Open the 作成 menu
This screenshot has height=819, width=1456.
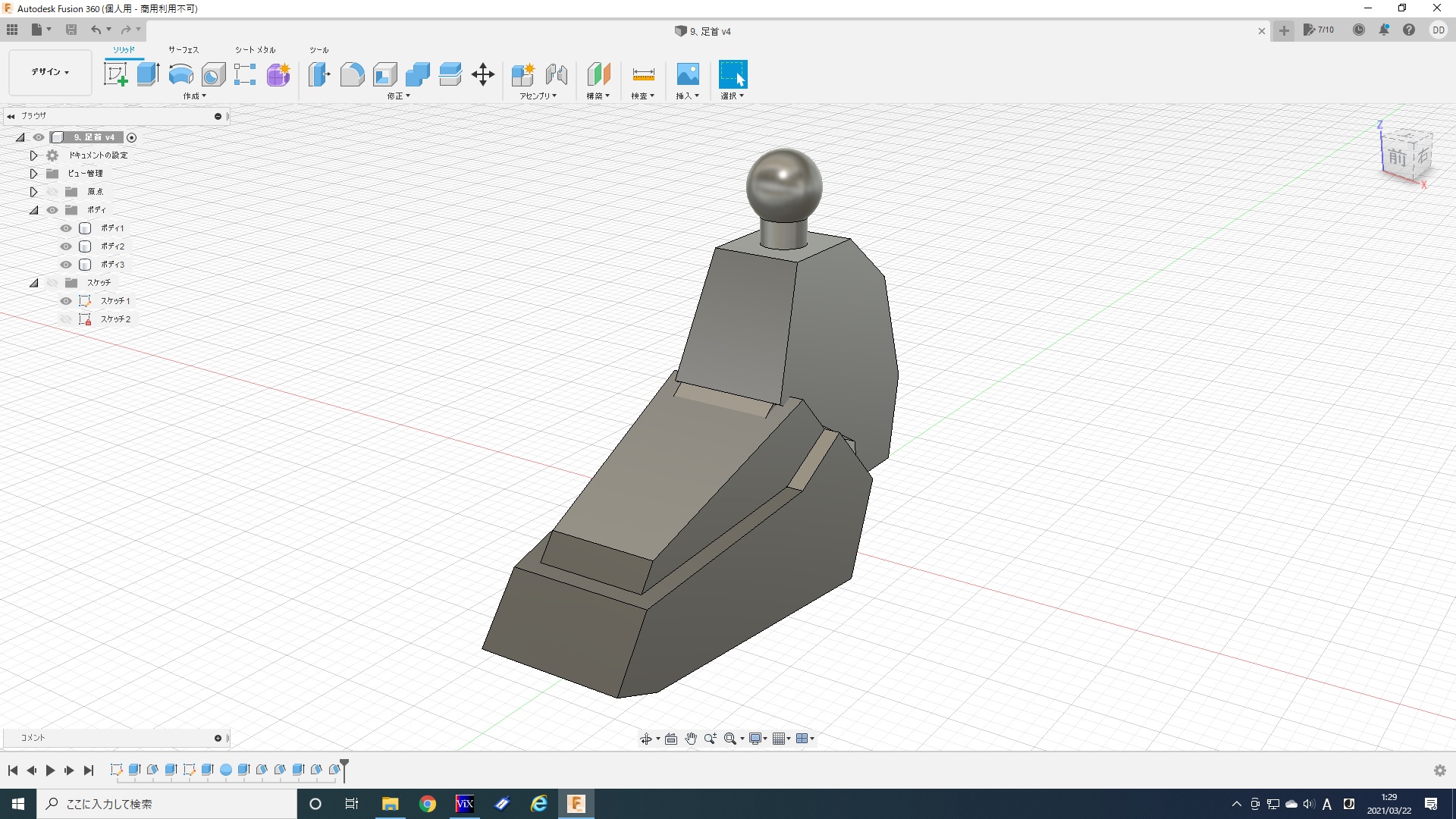coord(194,96)
